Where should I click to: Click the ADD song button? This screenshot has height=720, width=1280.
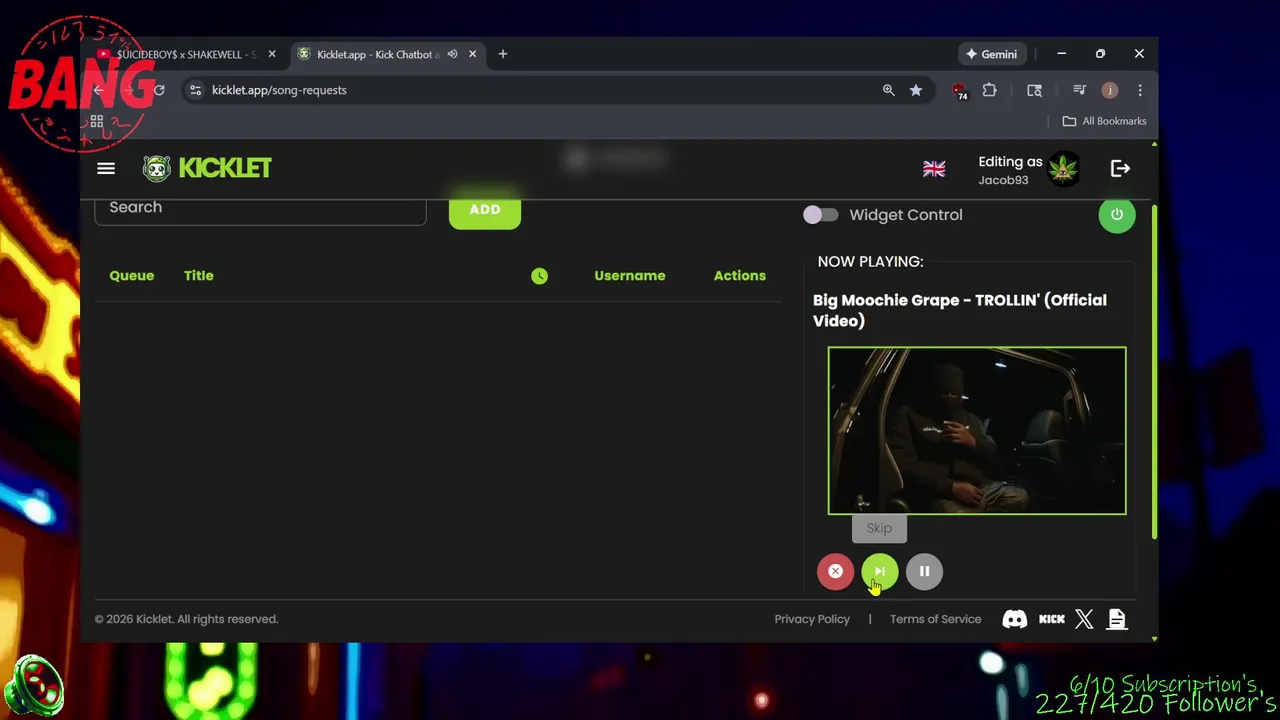tap(485, 210)
